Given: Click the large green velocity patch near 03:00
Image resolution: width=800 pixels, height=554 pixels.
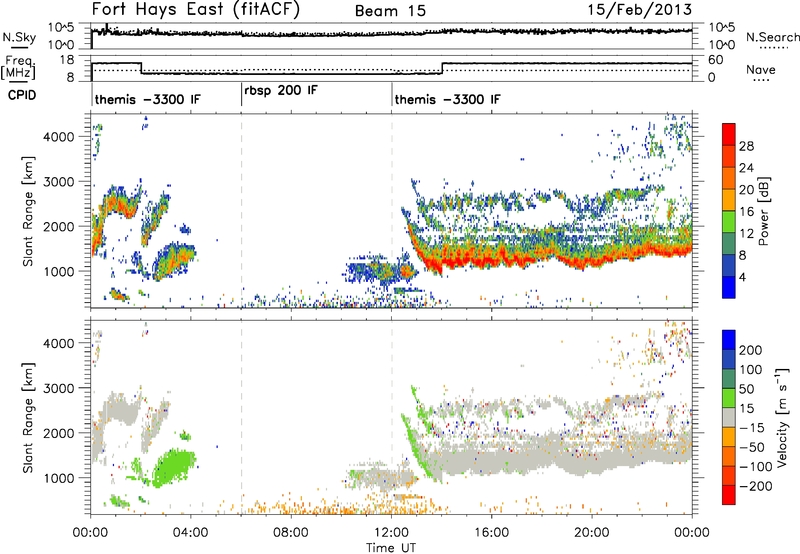Looking at the screenshot, I should click(173, 467).
